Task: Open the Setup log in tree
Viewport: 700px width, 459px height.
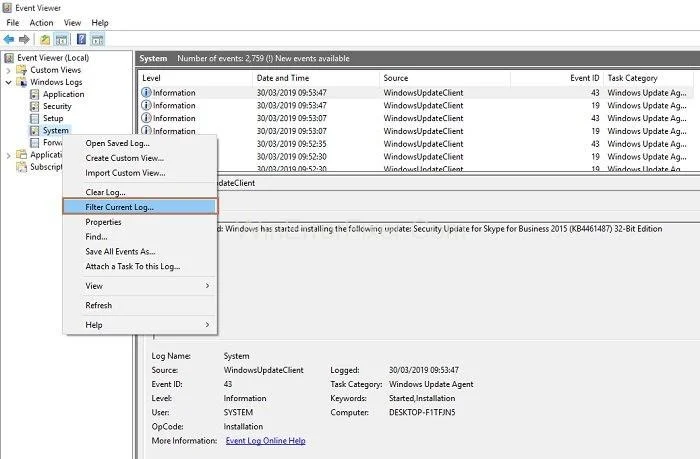Action: point(53,118)
